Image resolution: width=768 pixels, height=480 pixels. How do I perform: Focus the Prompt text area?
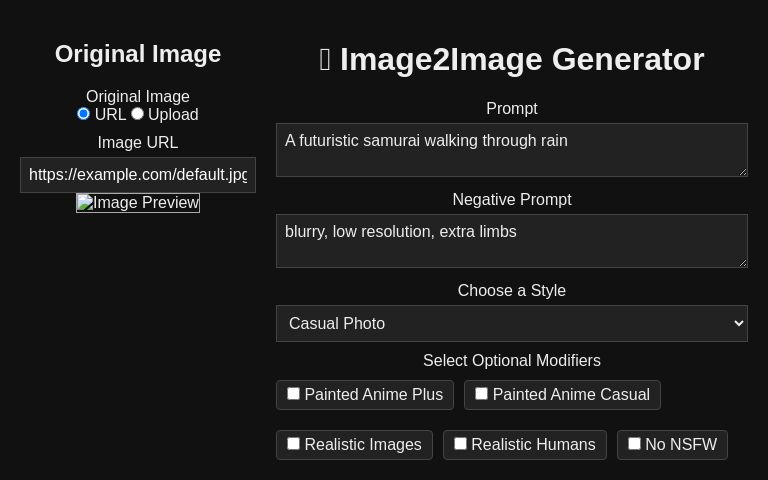(x=511, y=149)
